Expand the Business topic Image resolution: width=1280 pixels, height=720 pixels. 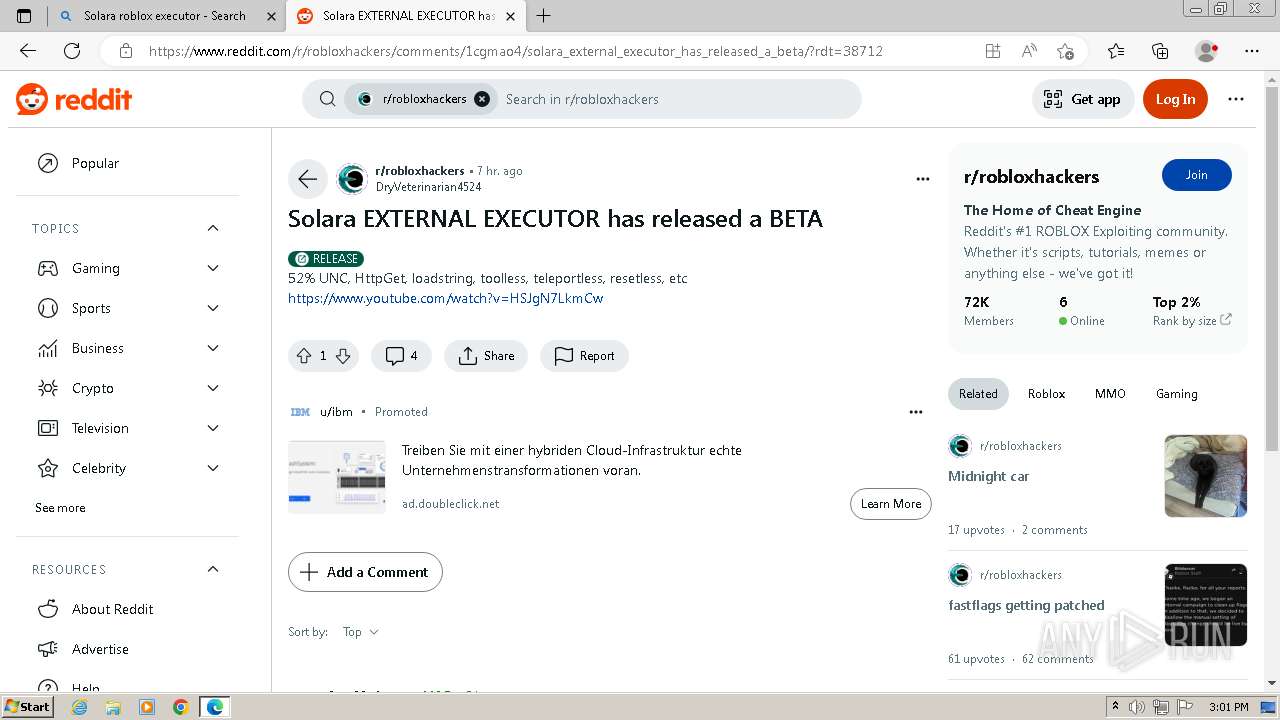(213, 348)
